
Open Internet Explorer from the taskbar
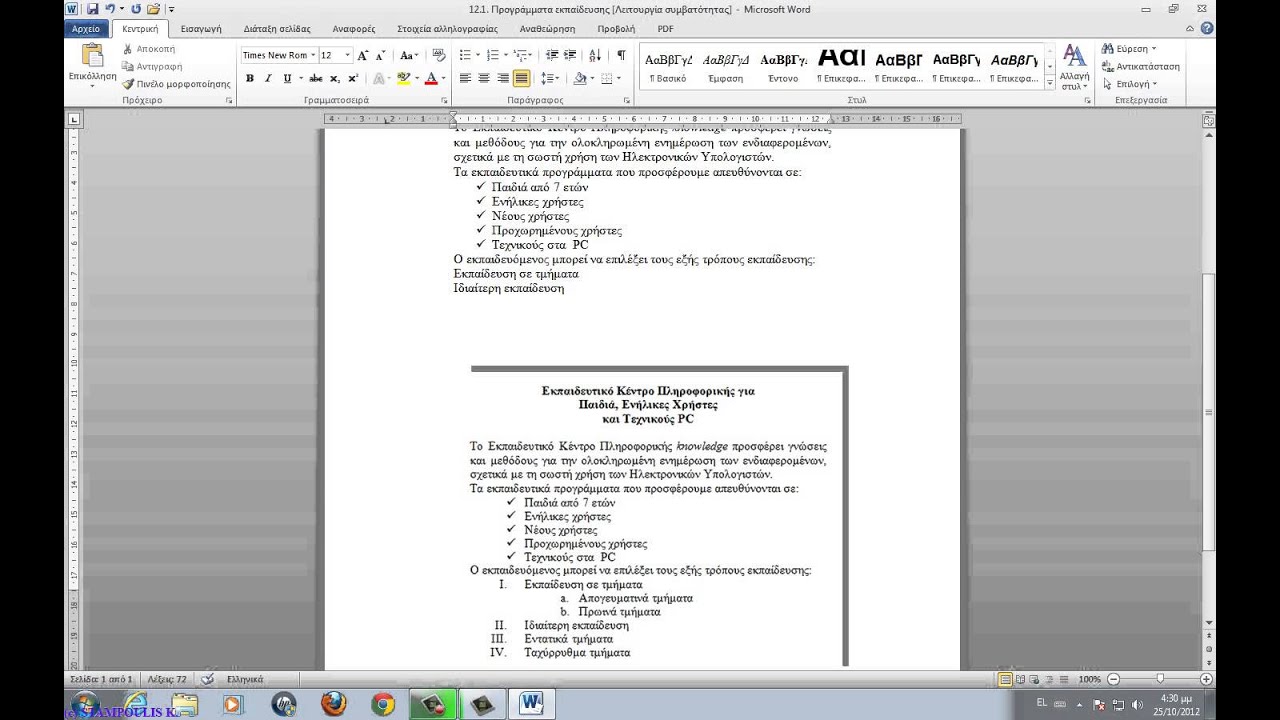click(x=135, y=704)
